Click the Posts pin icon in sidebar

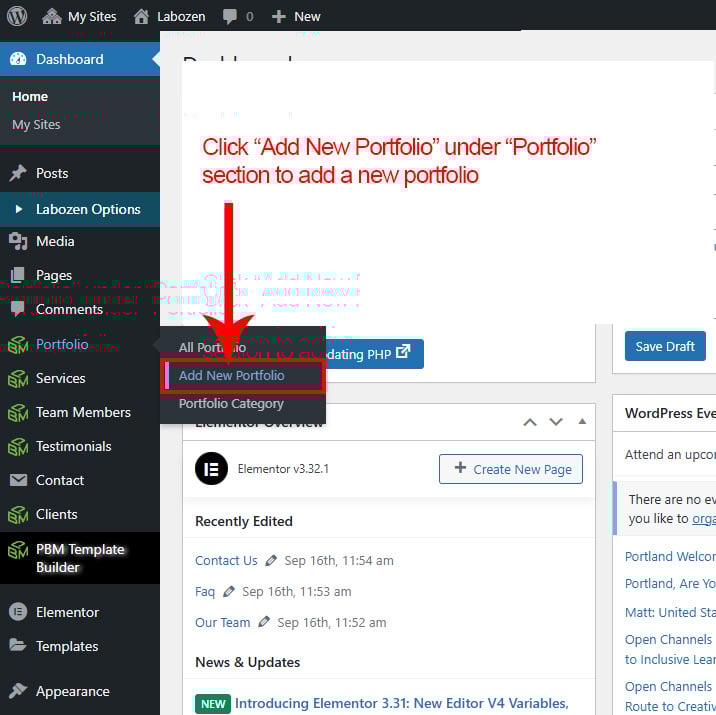click(x=18, y=173)
